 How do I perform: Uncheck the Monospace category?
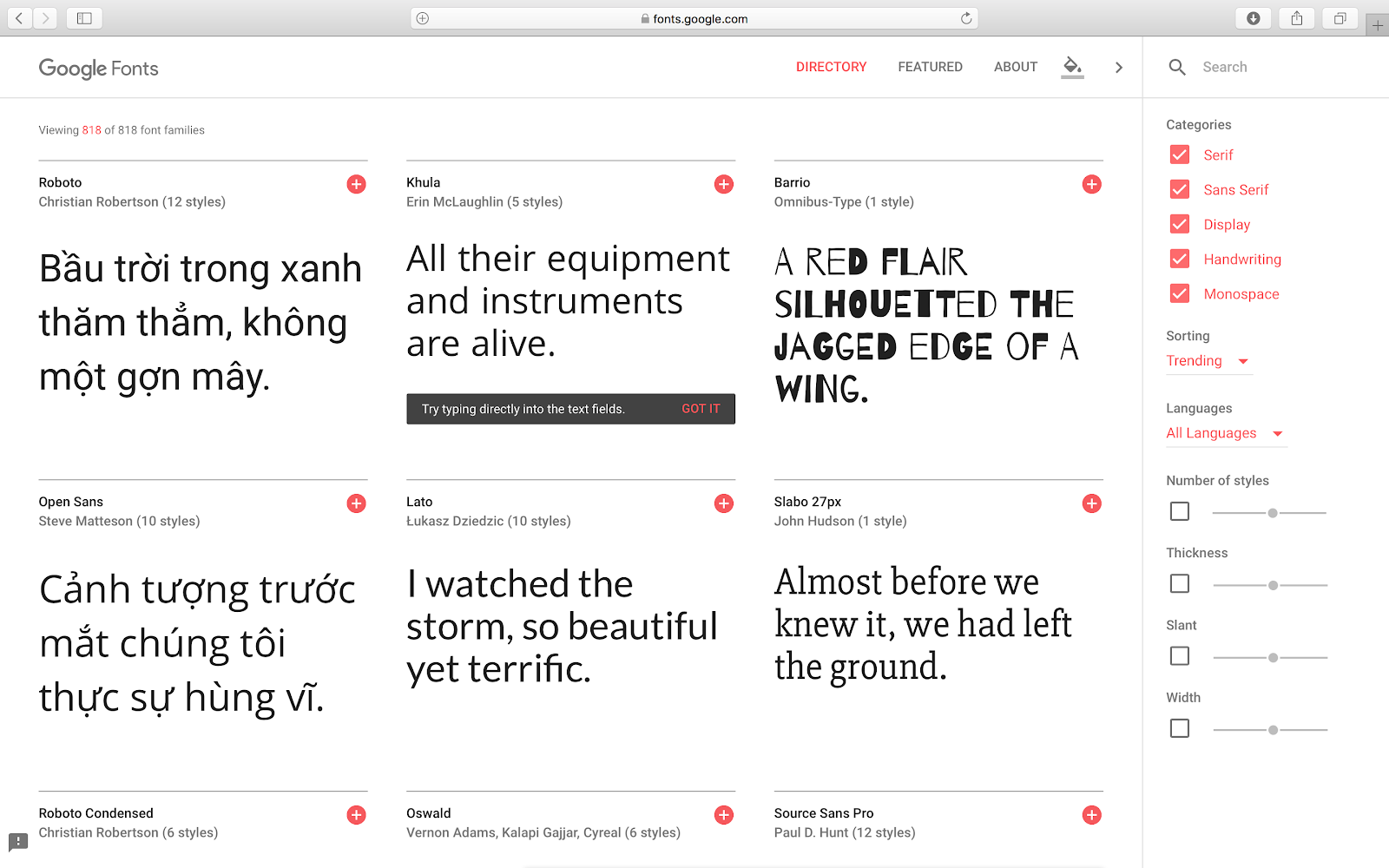(x=1180, y=293)
